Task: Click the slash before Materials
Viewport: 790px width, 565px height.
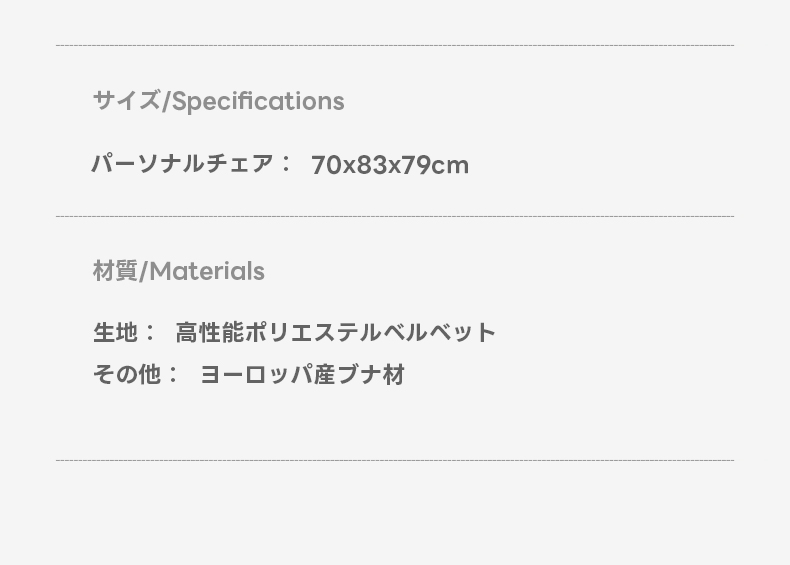Action: point(143,271)
